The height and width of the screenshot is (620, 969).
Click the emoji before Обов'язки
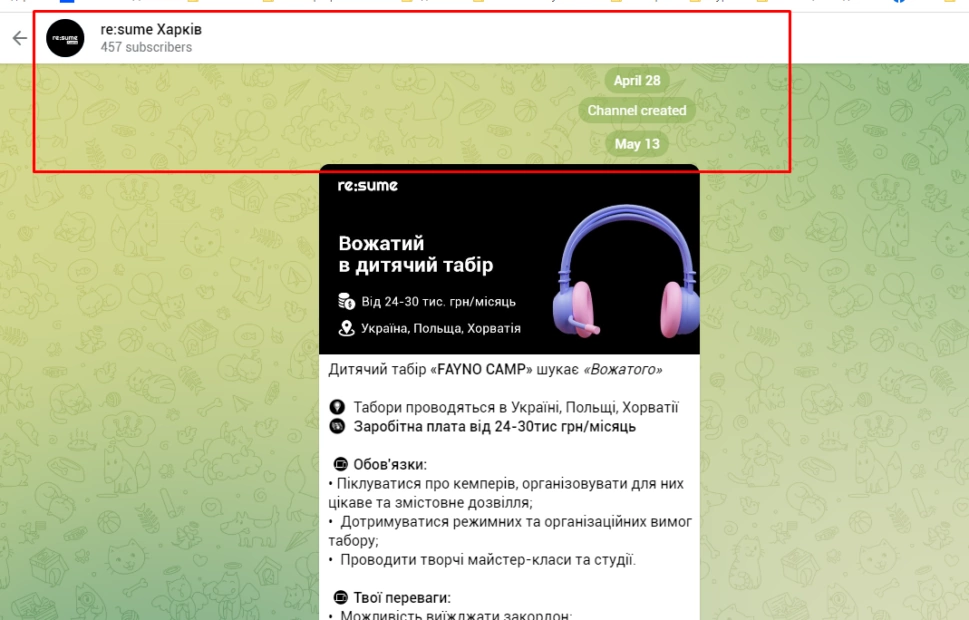click(x=341, y=464)
